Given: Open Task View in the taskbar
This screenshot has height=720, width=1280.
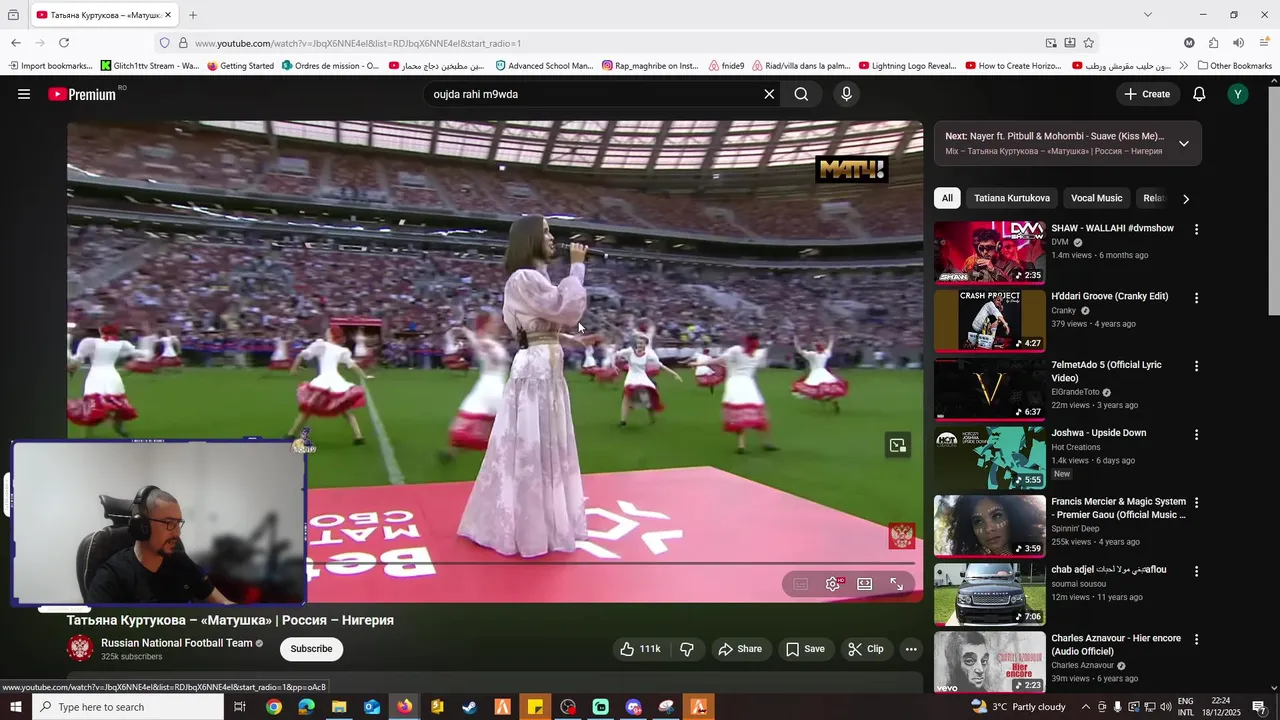Looking at the screenshot, I should point(240,707).
